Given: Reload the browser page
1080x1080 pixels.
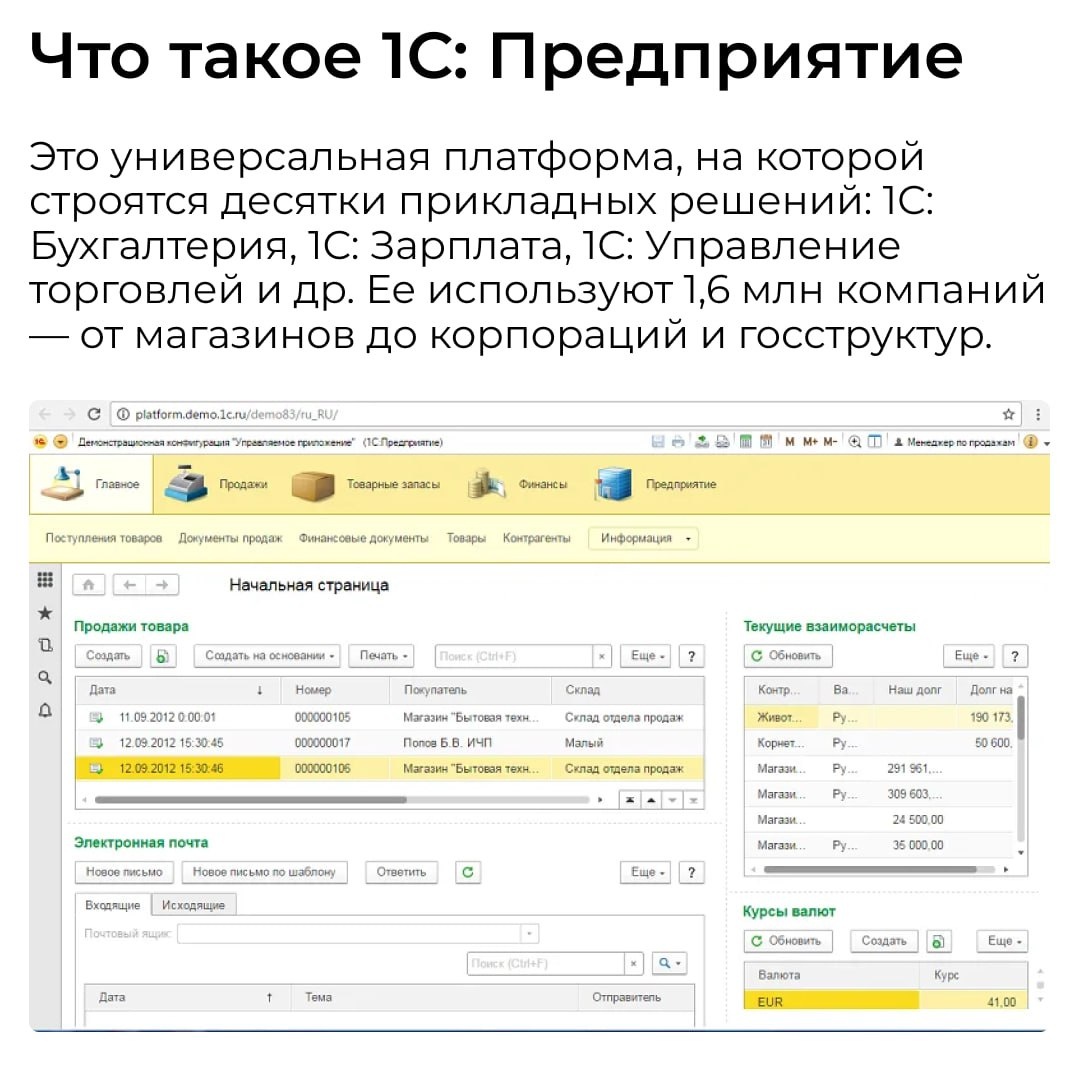Looking at the screenshot, I should pos(94,414).
